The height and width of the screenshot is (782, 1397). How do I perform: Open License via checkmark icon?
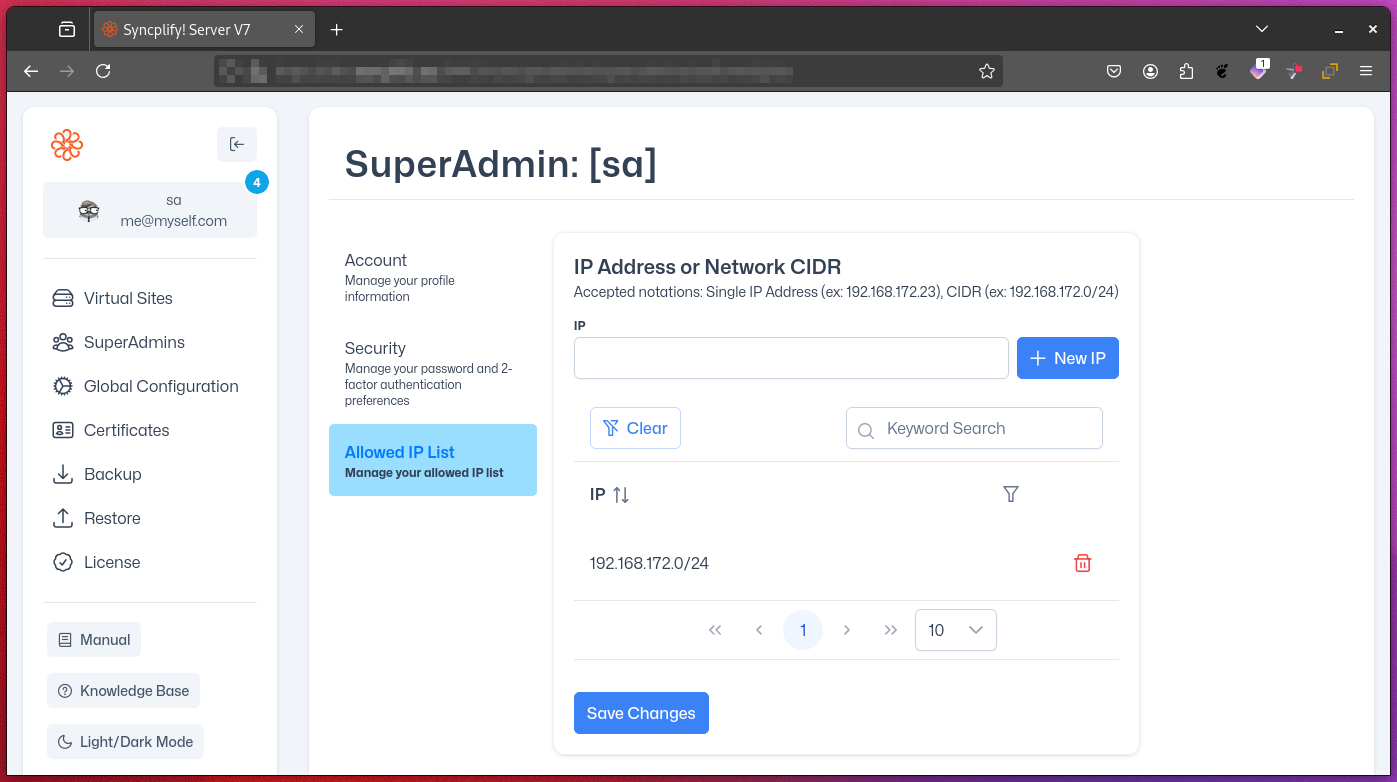pyautogui.click(x=62, y=562)
